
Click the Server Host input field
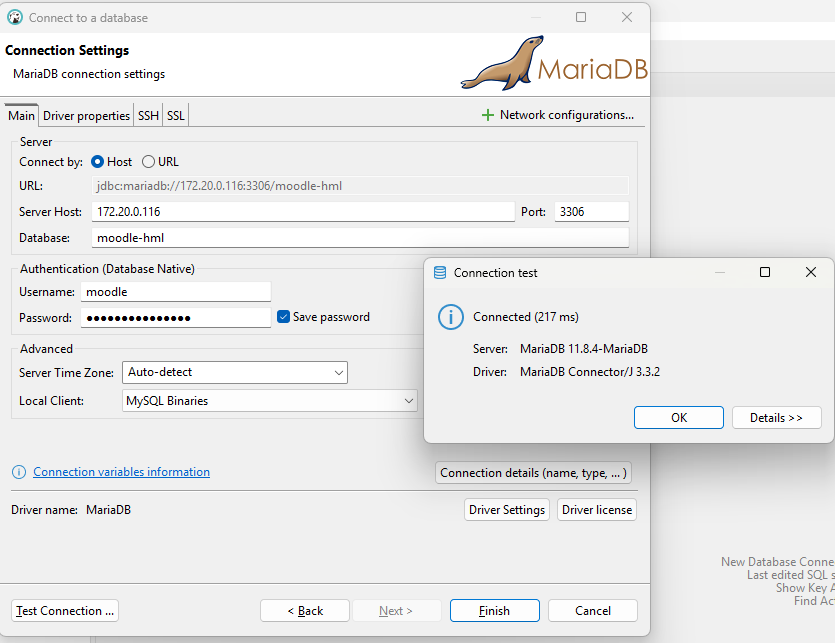pos(302,212)
